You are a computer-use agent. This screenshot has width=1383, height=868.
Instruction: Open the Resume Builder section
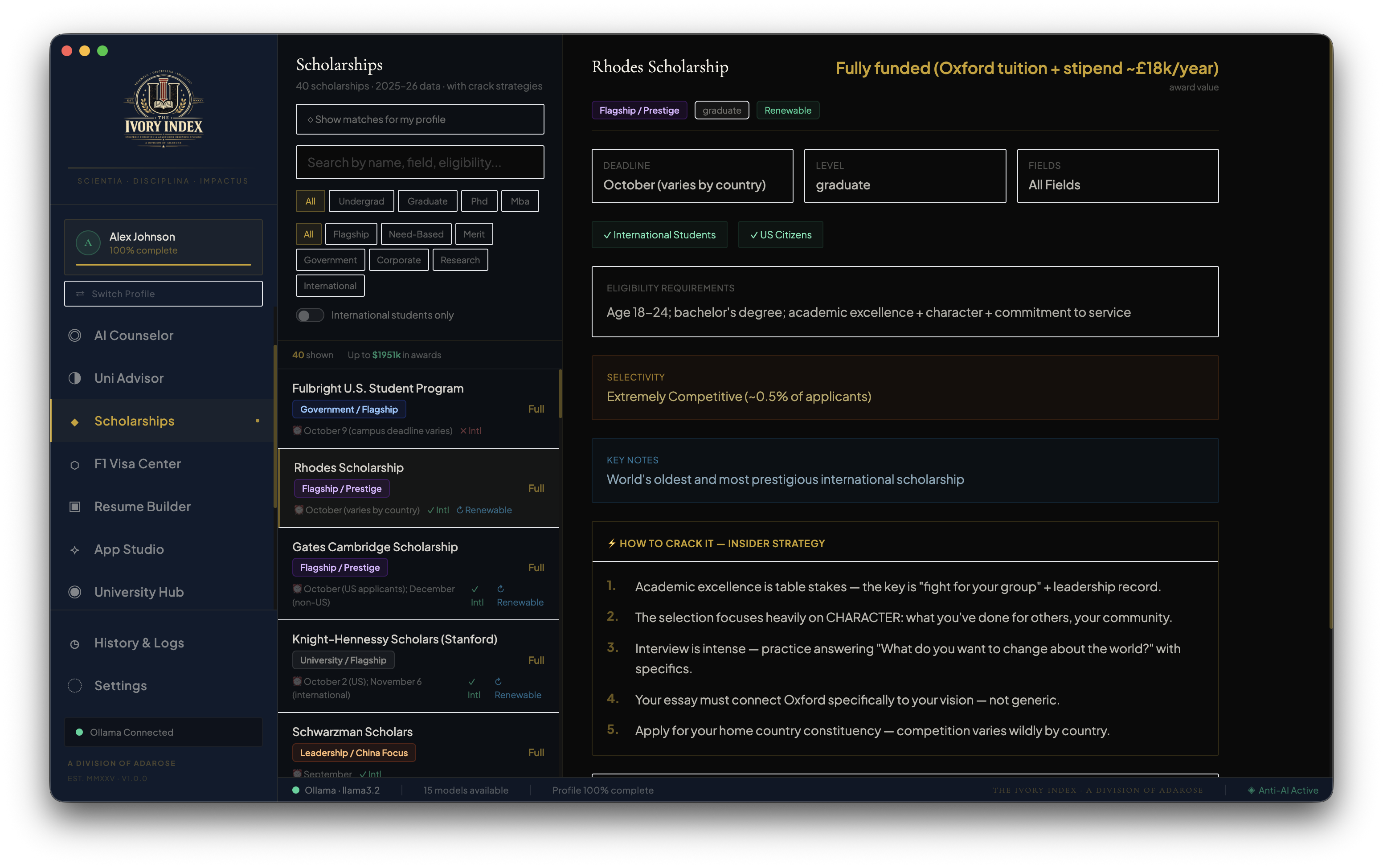162,506
